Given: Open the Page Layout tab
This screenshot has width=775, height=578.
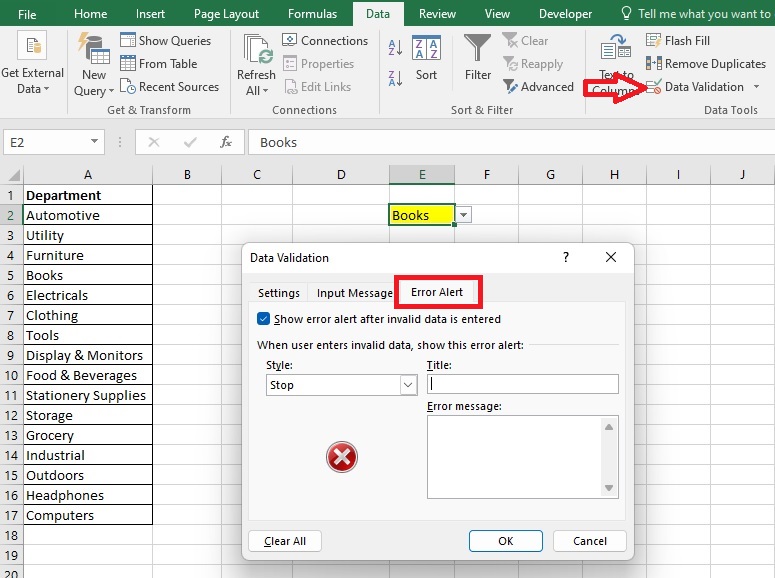Looking at the screenshot, I should (226, 14).
